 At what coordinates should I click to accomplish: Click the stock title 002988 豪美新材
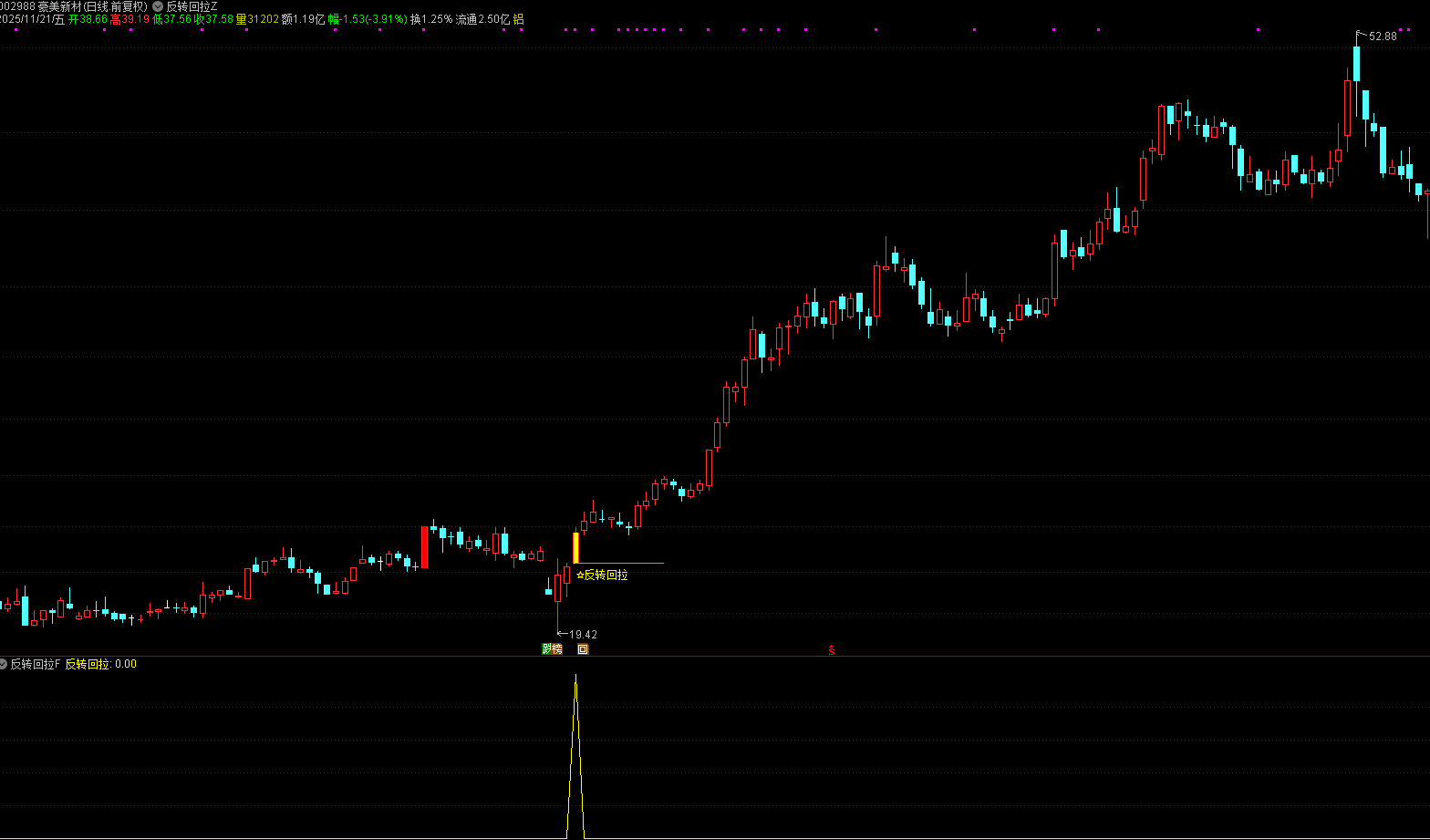[40, 6]
